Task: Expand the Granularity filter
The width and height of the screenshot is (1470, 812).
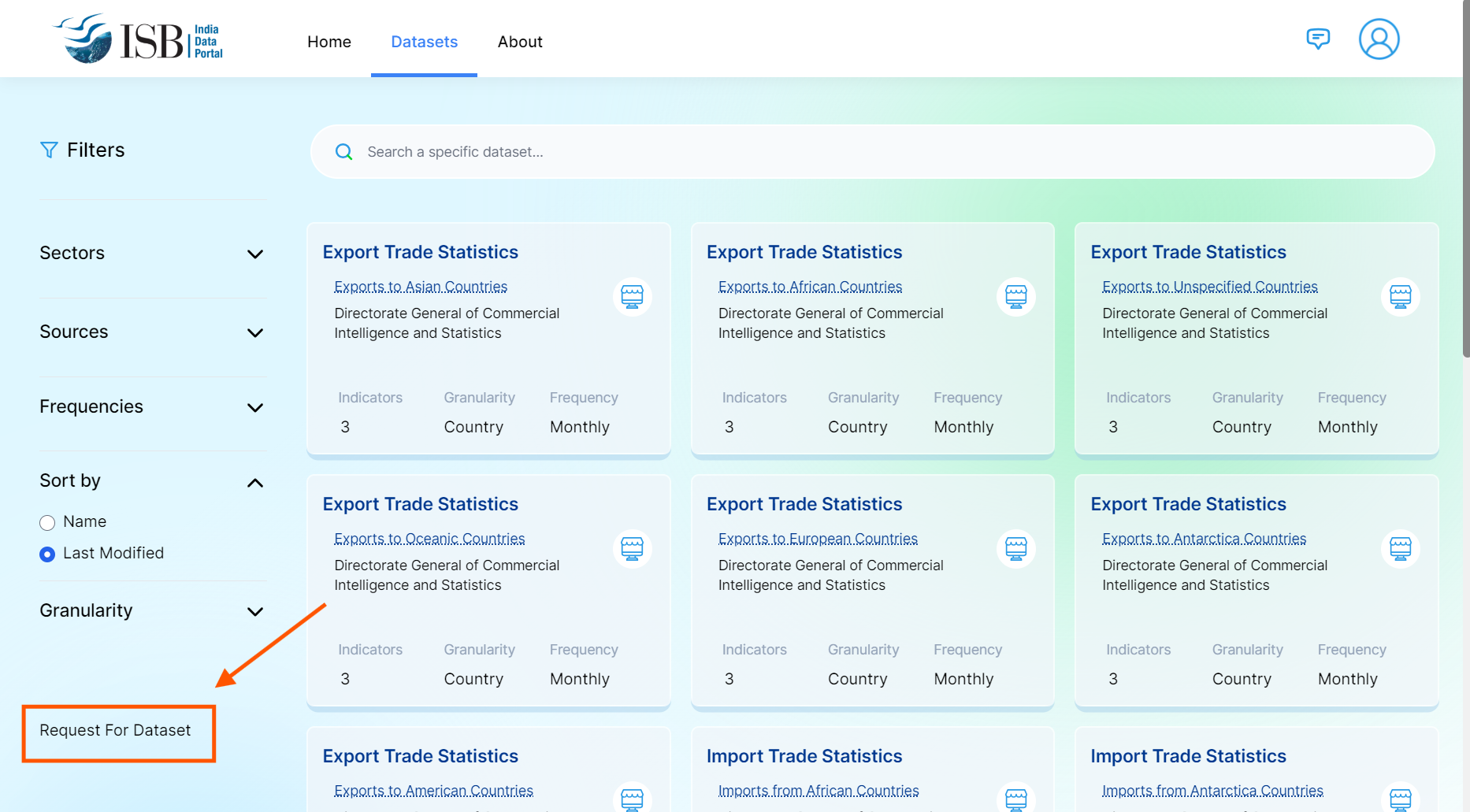Action: click(254, 611)
